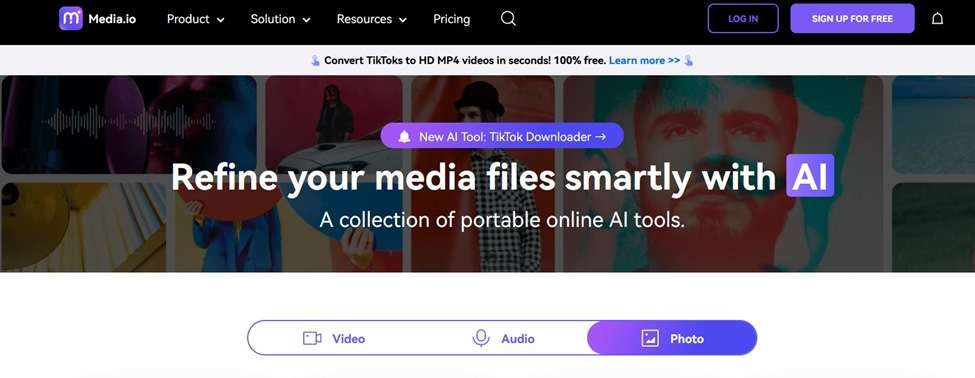
Task: Click the colorful face portrait thumbnail
Action: click(723, 174)
